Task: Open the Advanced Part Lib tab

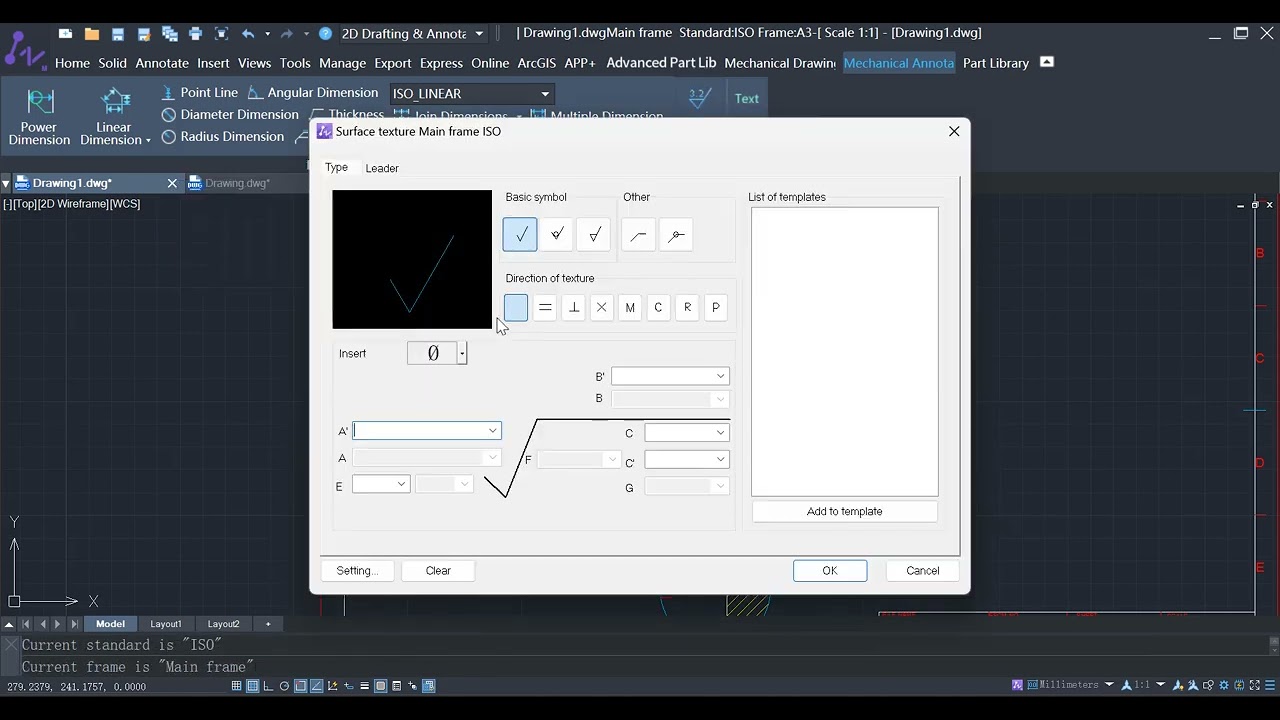Action: [x=661, y=63]
